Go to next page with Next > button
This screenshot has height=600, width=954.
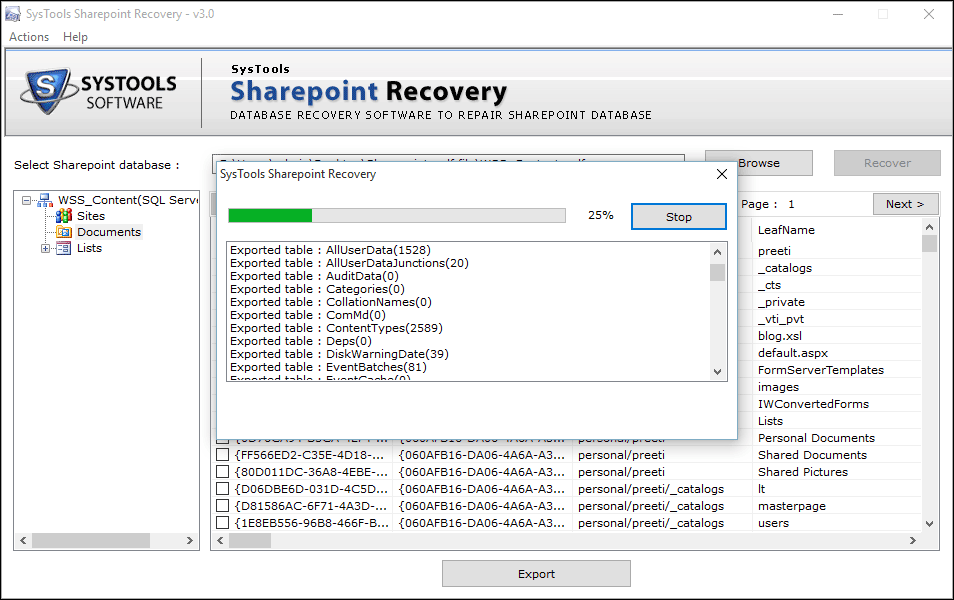coord(905,204)
